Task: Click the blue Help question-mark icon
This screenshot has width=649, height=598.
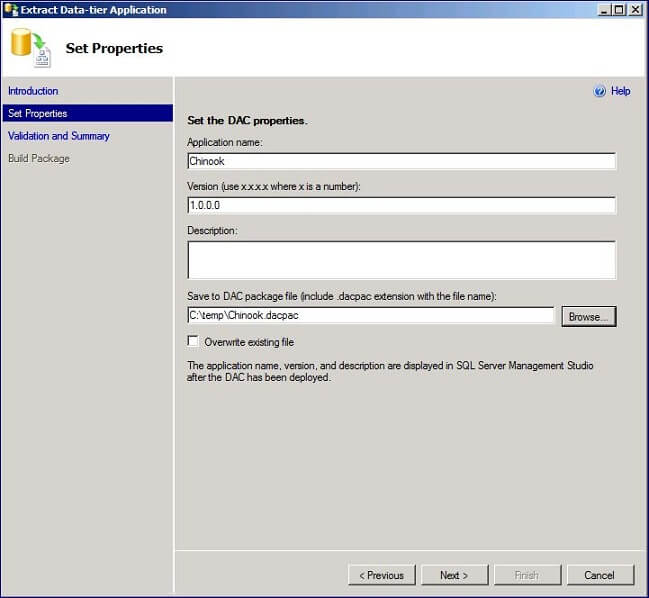Action: 599,91
